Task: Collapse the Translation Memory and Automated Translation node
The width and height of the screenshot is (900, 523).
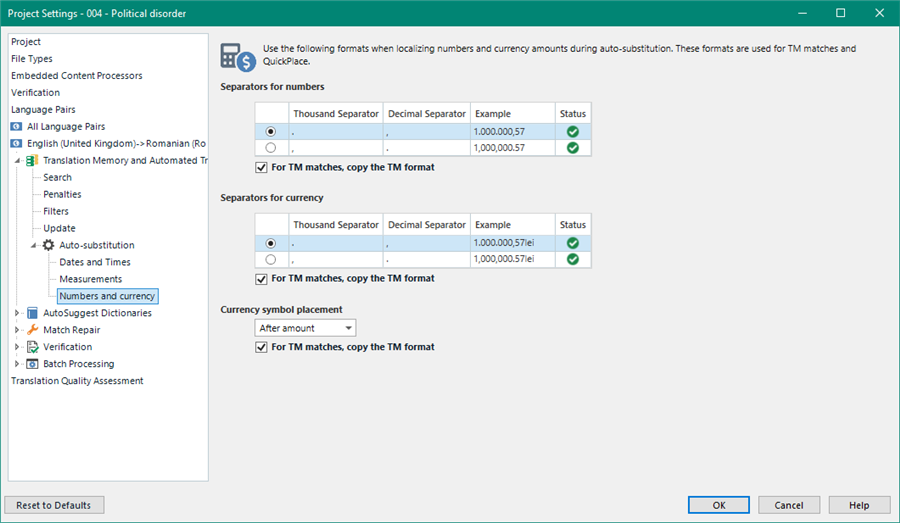Action: pyautogui.click(x=17, y=161)
